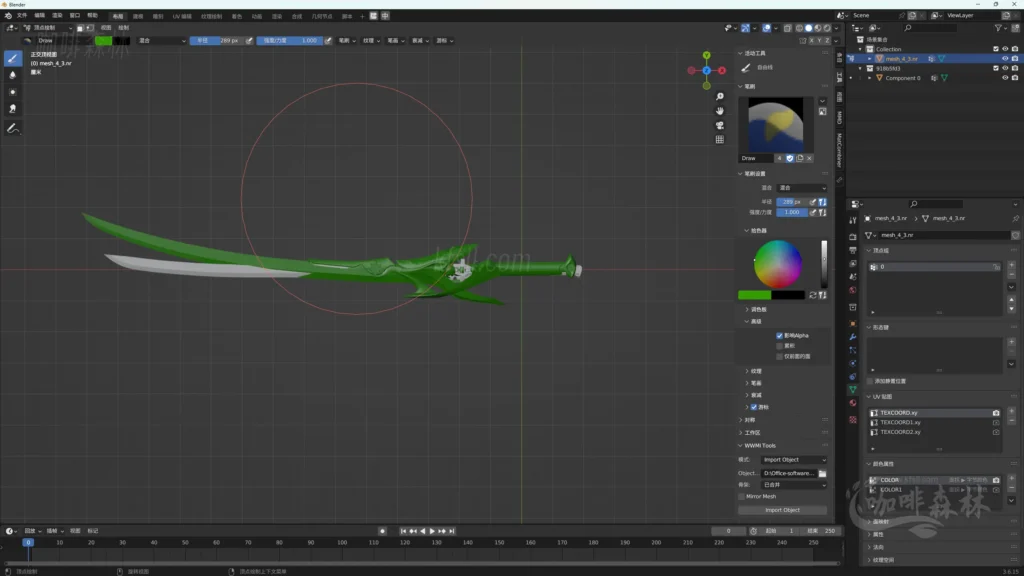
Task: Open the 文件 menu
Action: (22, 16)
